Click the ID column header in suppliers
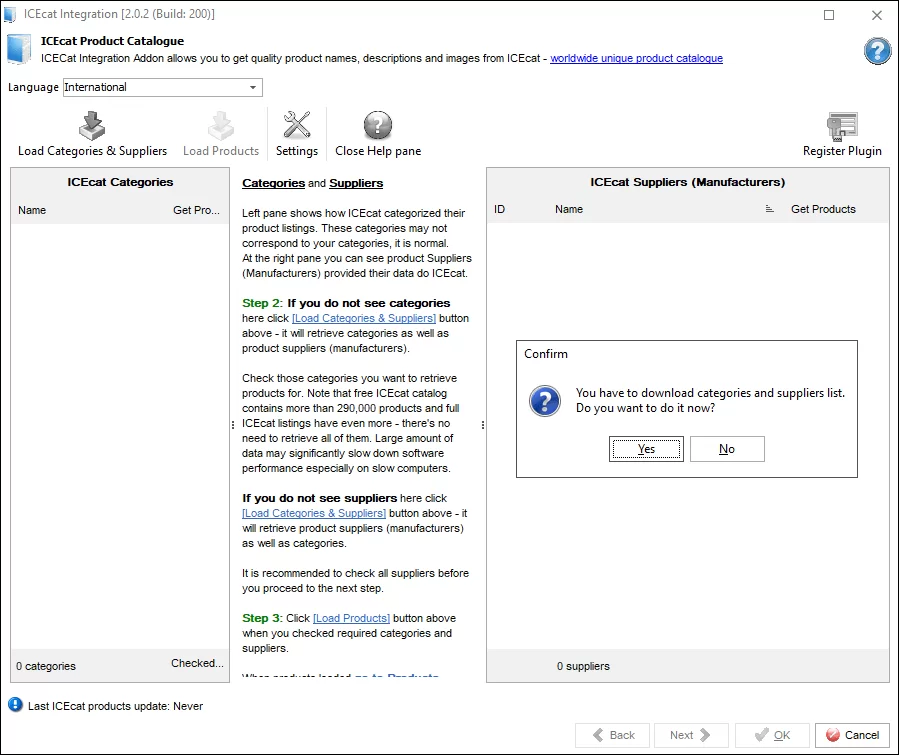899x755 pixels. (x=500, y=209)
